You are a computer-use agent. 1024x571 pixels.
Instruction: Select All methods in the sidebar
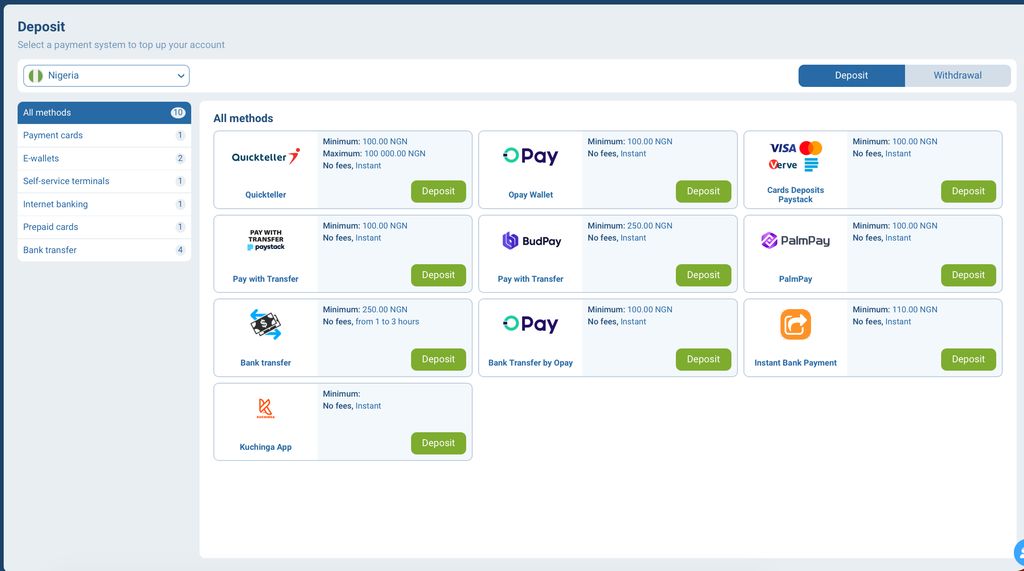(104, 112)
